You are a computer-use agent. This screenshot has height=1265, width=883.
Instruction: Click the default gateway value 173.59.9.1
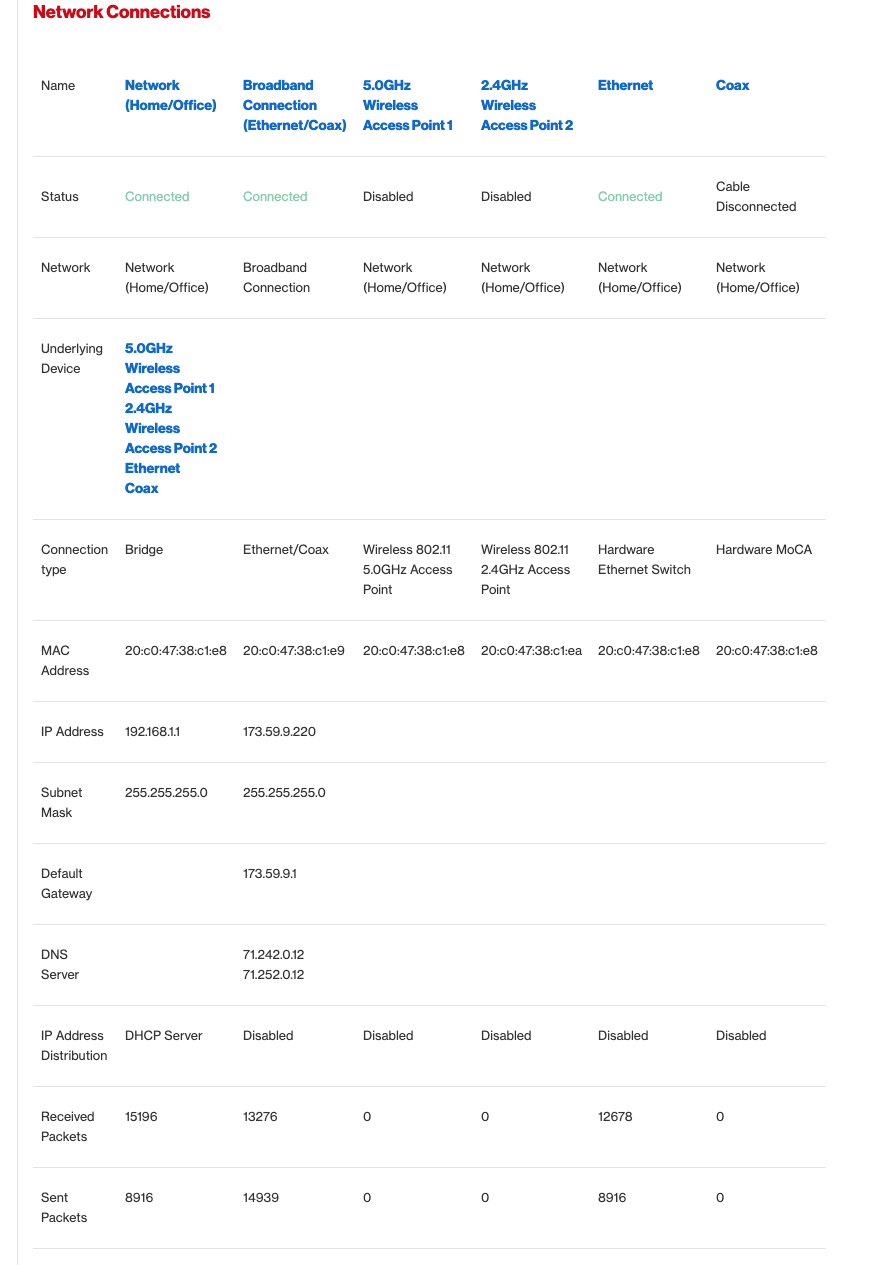point(269,874)
